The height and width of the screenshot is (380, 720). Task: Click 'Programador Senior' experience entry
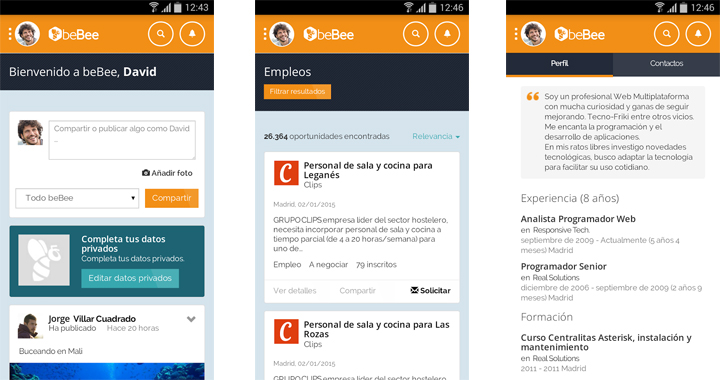pyautogui.click(x=563, y=267)
